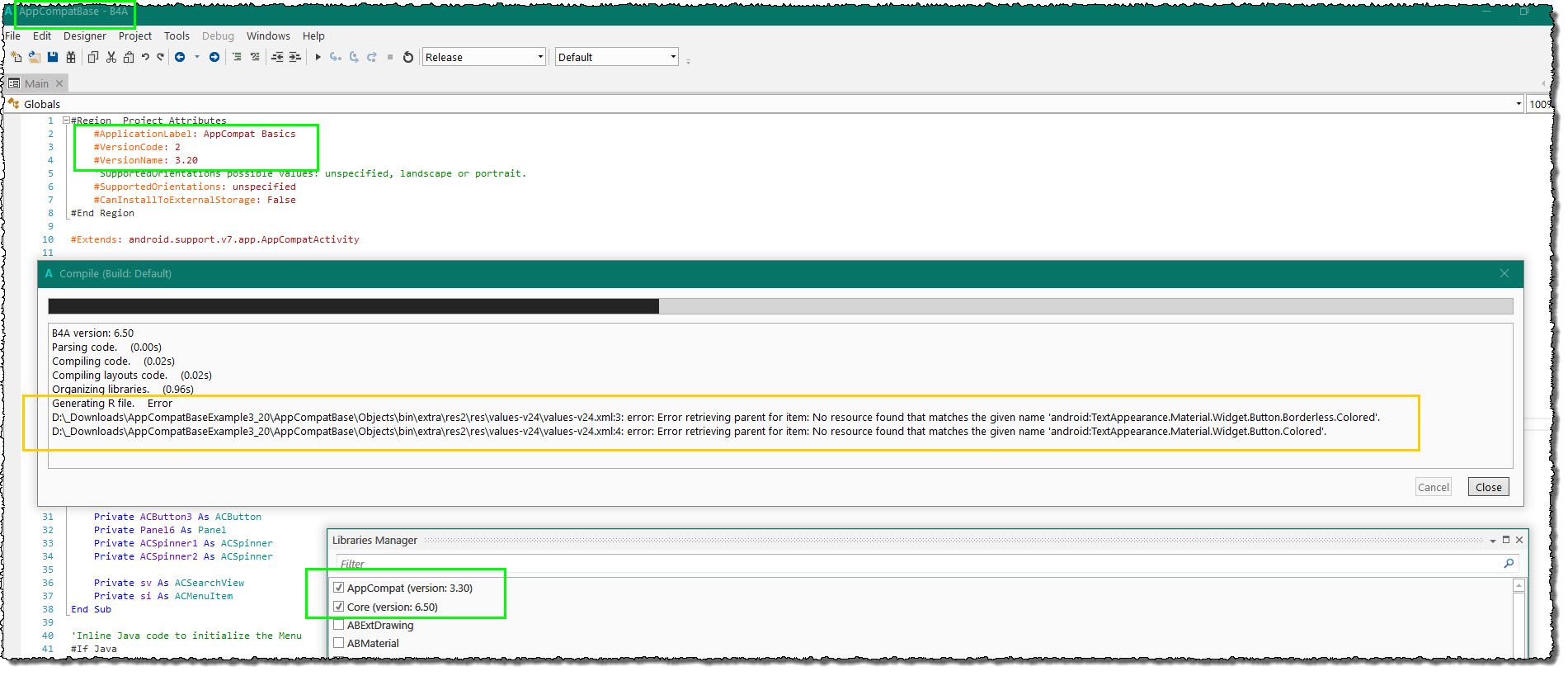This screenshot has height=676, width=1568.
Task: Open the editor zoom 100% dropdown
Action: click(1540, 104)
